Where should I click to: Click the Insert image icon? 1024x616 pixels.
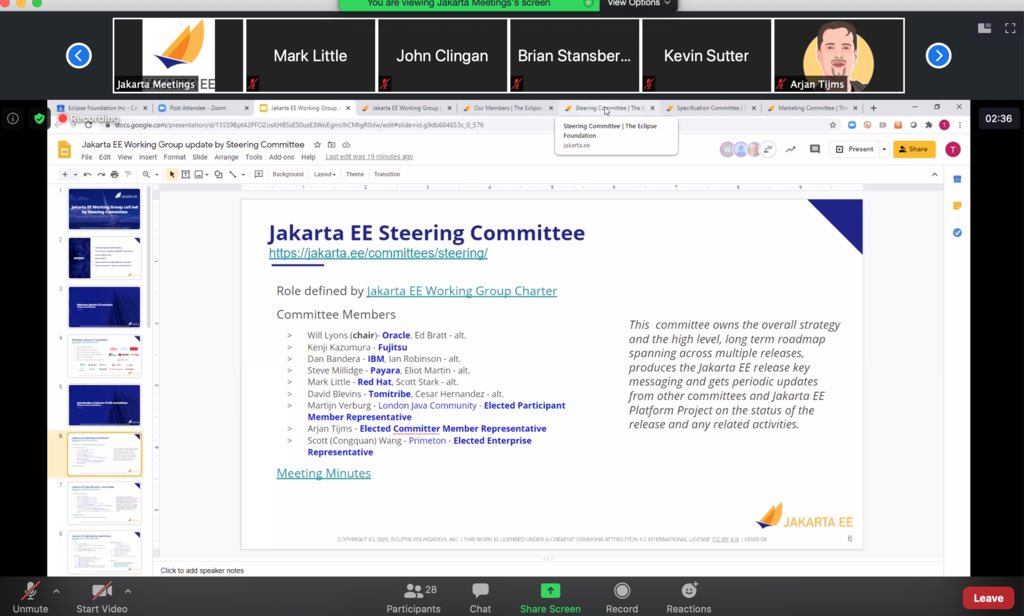(199, 174)
